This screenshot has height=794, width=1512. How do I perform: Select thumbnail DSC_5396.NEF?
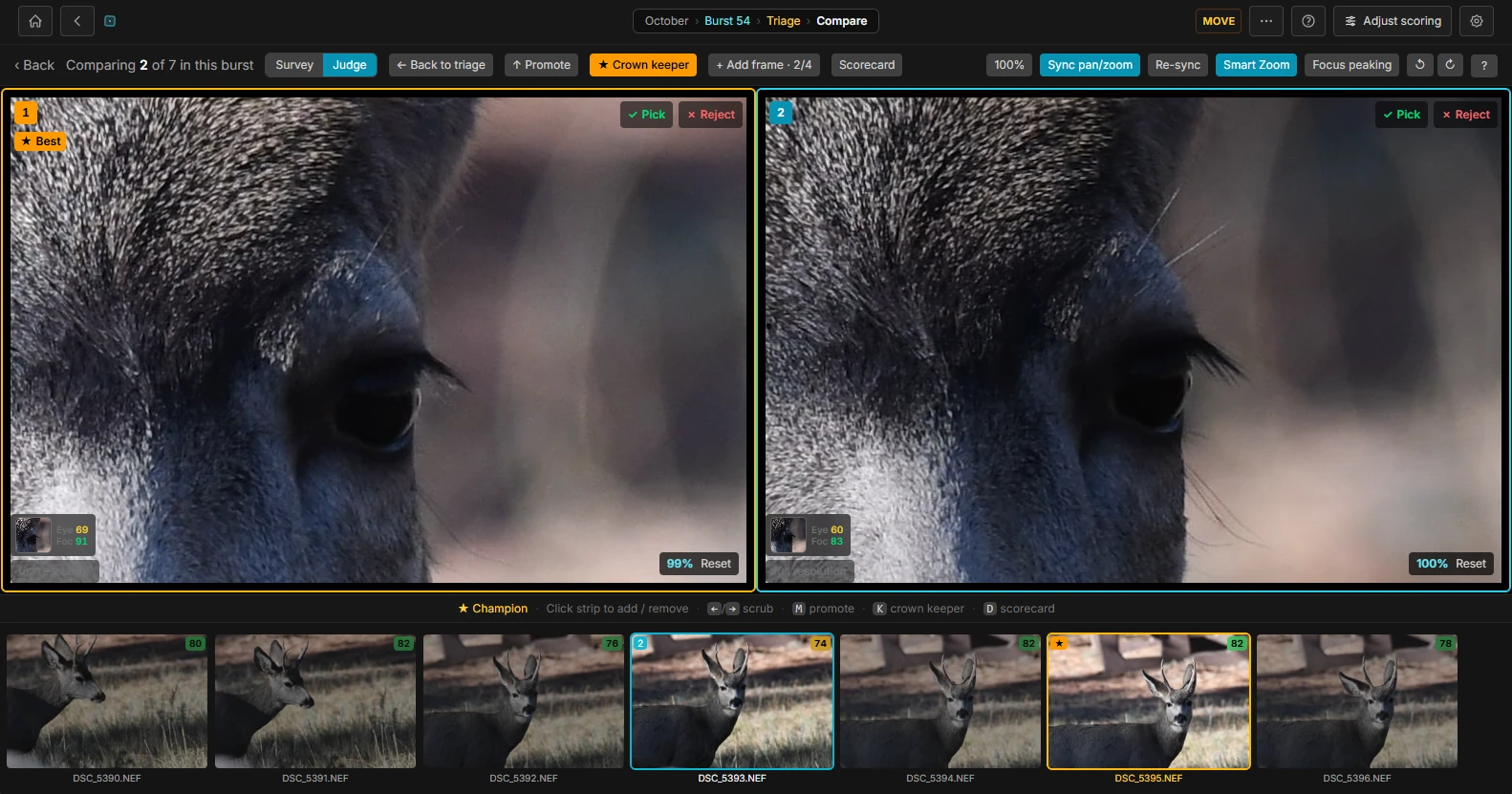coord(1357,701)
